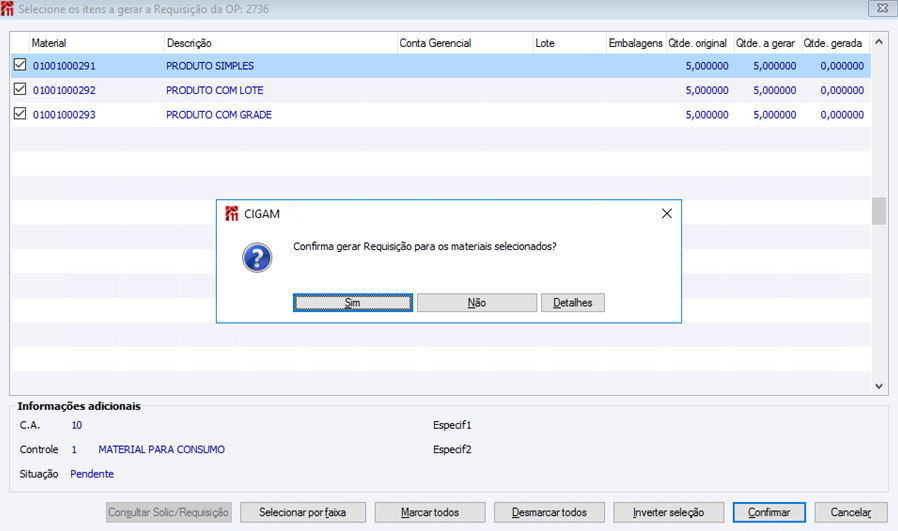Click Marcar todos button
This screenshot has width=898, height=531.
(430, 512)
